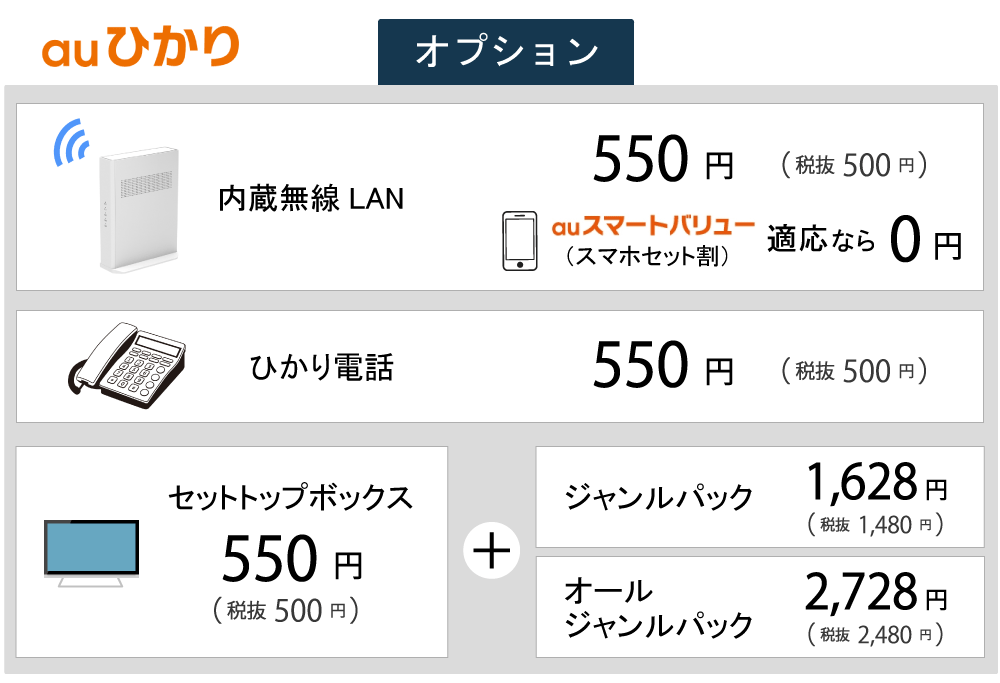Viewport: 1000px width, 683px height.
Task: Select the オプション tab header
Action: (x=506, y=52)
